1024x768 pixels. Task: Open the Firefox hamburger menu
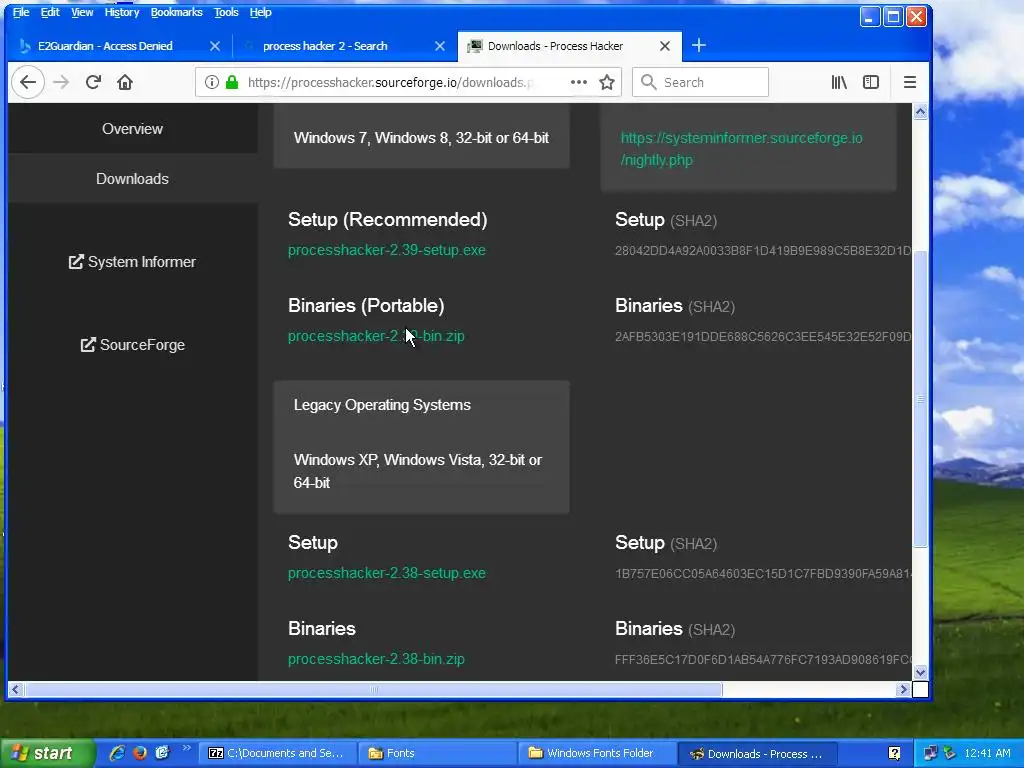coord(910,82)
